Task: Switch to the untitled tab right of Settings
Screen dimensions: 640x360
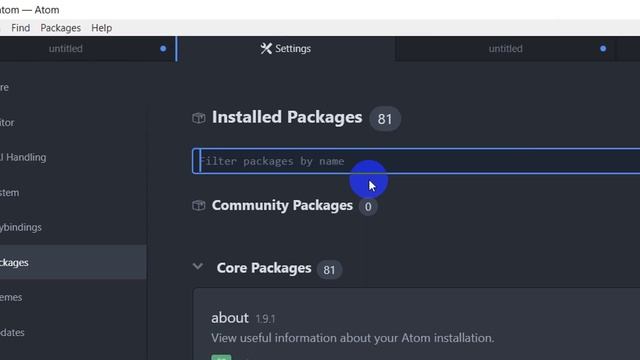Action: point(505,49)
